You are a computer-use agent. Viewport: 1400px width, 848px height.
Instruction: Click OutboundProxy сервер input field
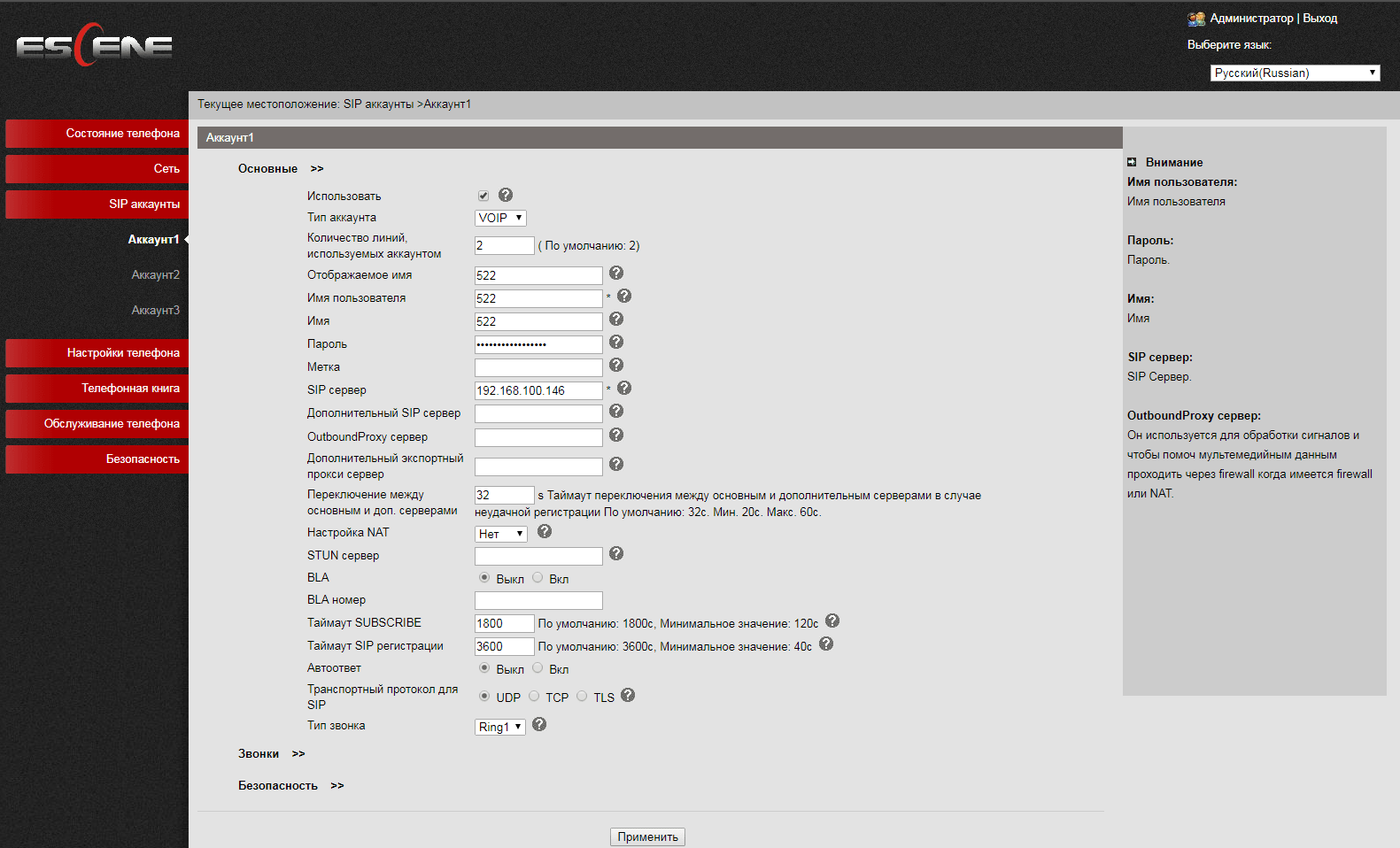[538, 437]
